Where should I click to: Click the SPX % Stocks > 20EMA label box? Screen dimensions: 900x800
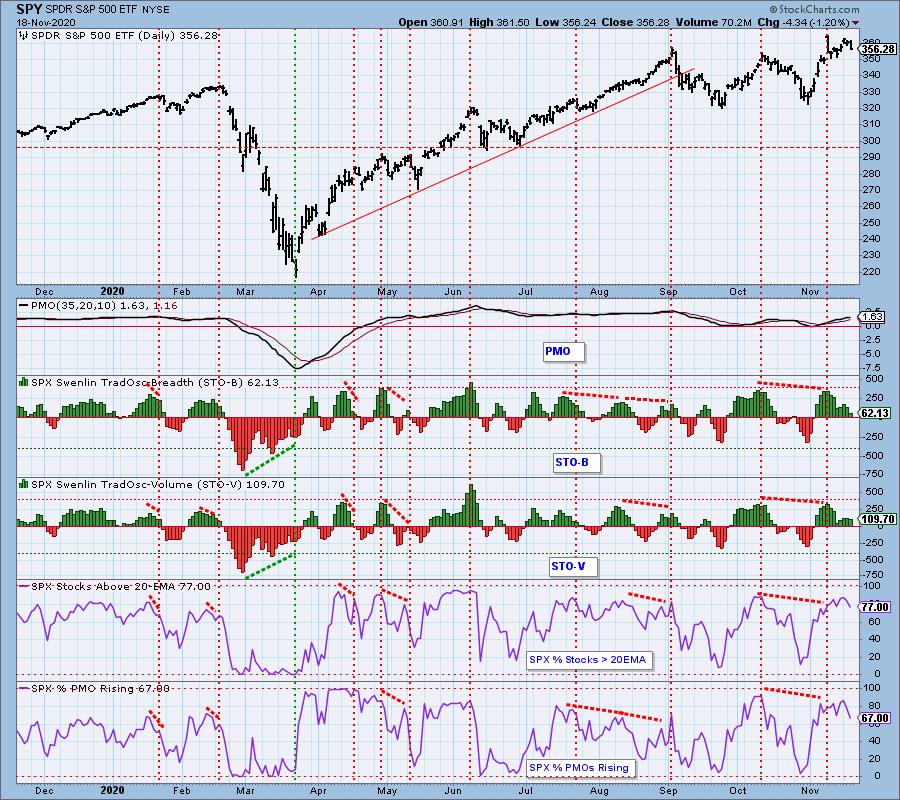(x=589, y=660)
